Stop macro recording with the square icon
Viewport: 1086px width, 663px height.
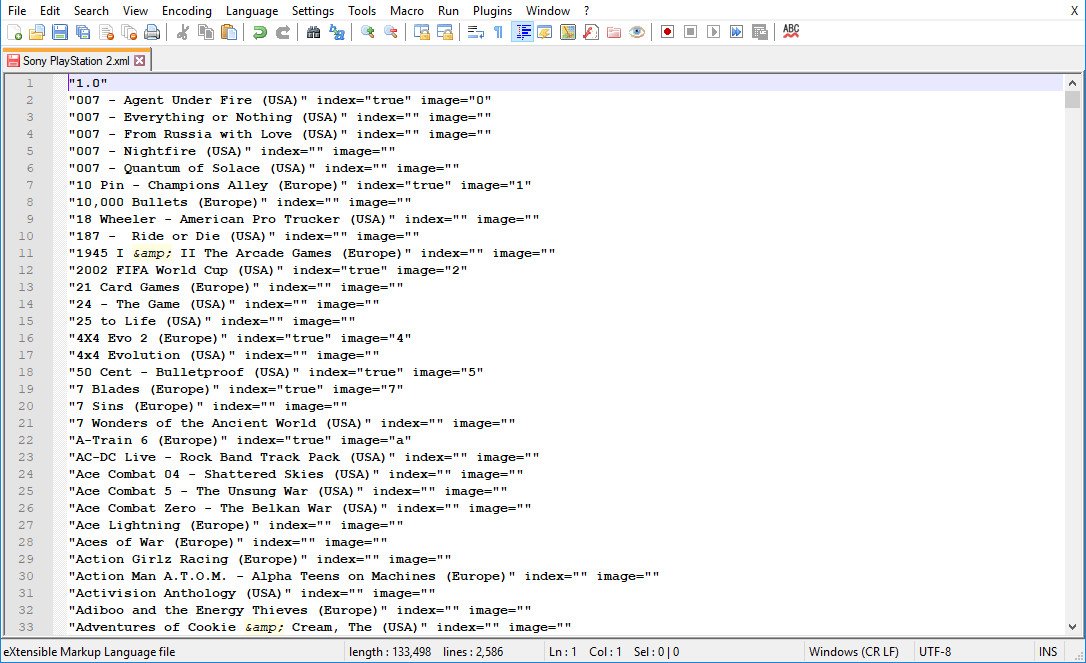[x=691, y=32]
